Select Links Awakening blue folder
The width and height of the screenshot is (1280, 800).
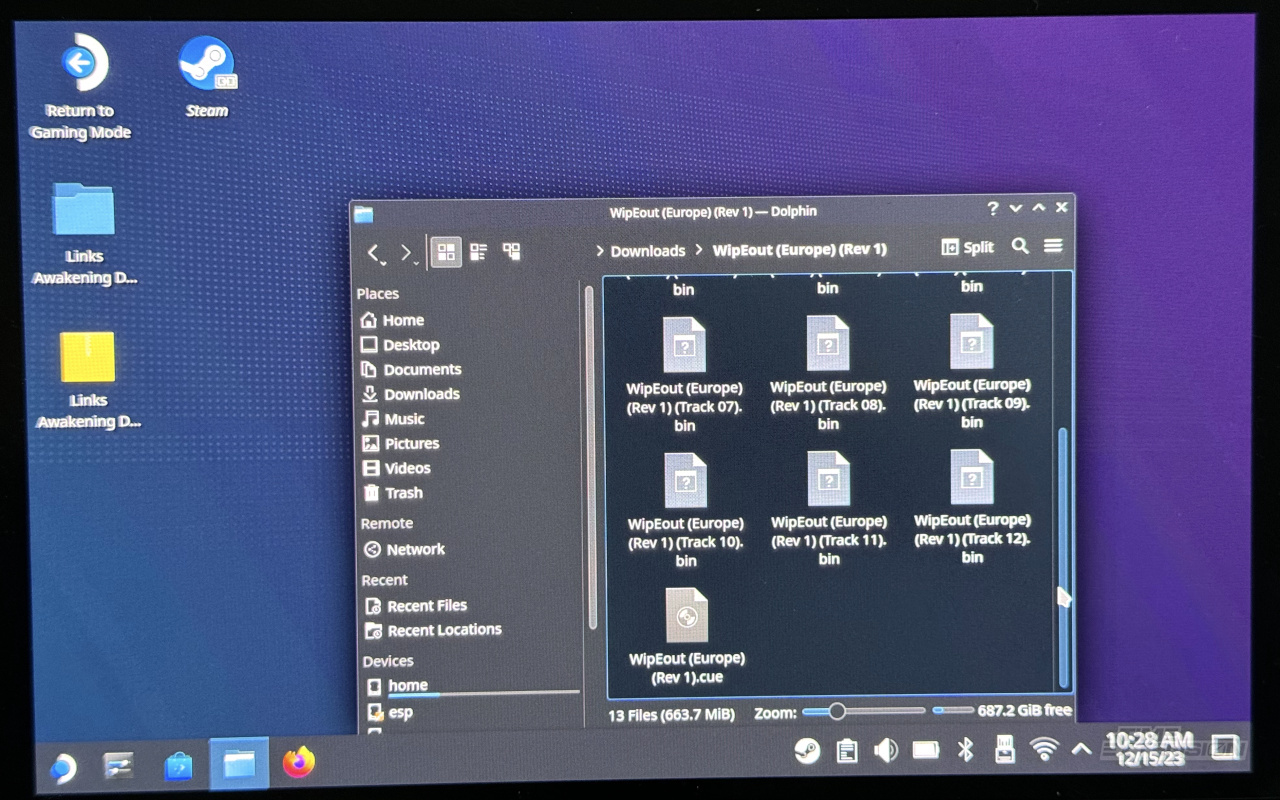85,234
